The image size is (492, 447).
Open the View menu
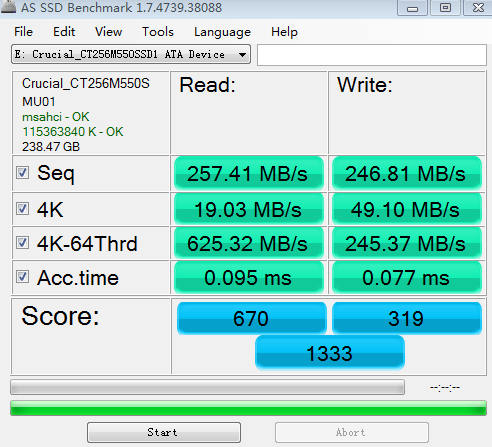coord(108,32)
